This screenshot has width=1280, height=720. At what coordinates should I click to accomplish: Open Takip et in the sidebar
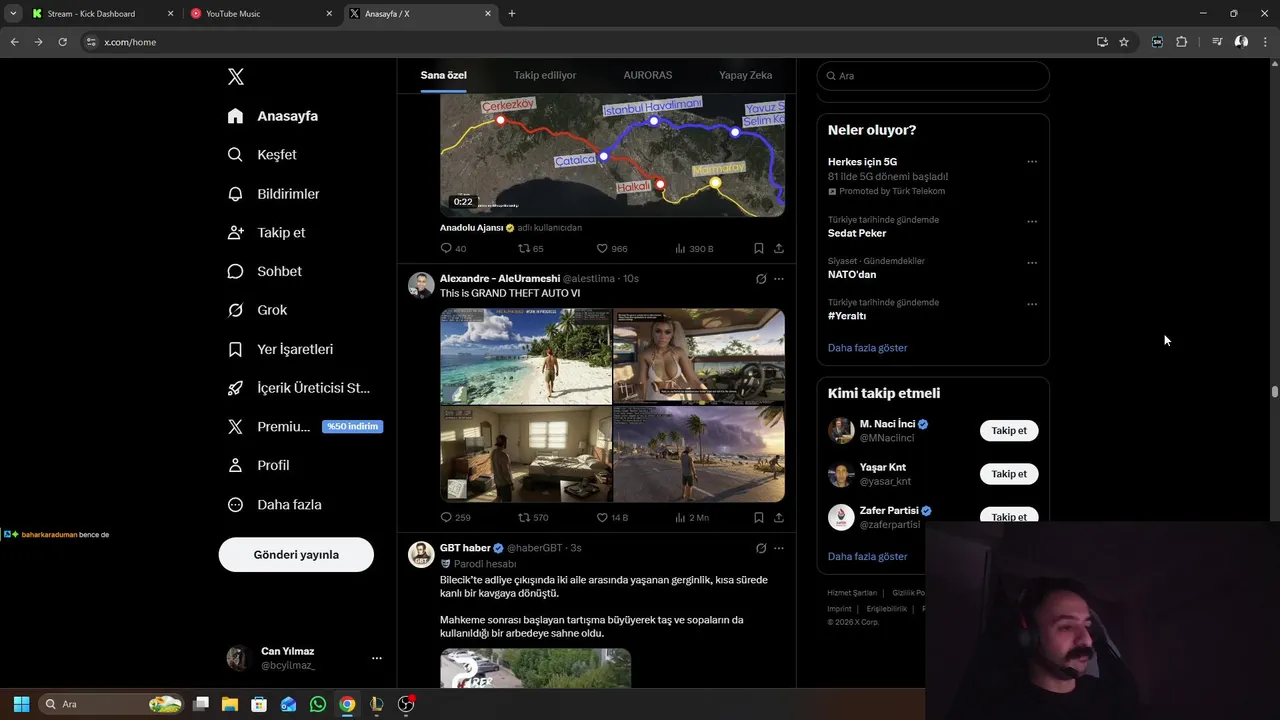click(x=266, y=232)
